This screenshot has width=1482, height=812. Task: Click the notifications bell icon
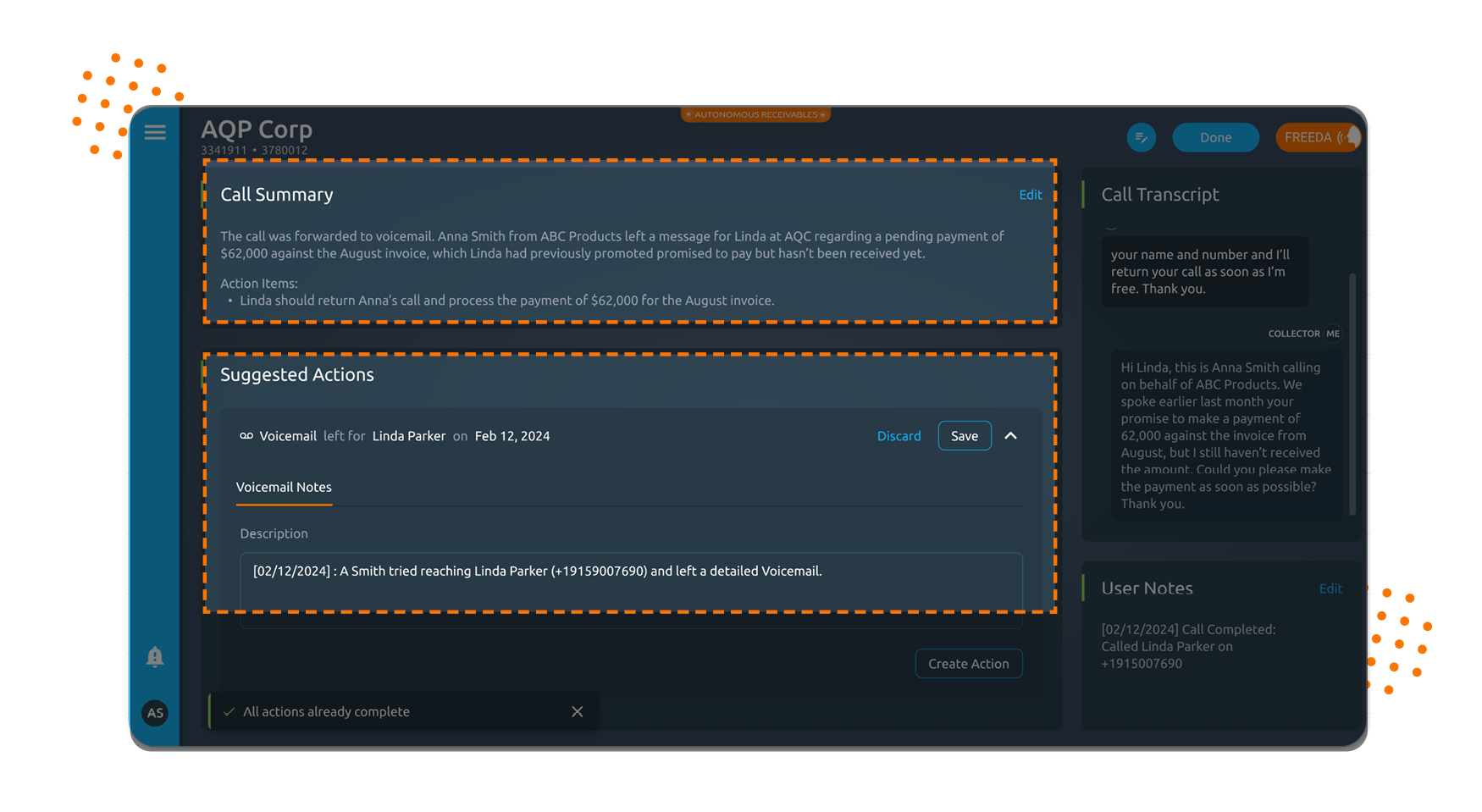coord(155,657)
